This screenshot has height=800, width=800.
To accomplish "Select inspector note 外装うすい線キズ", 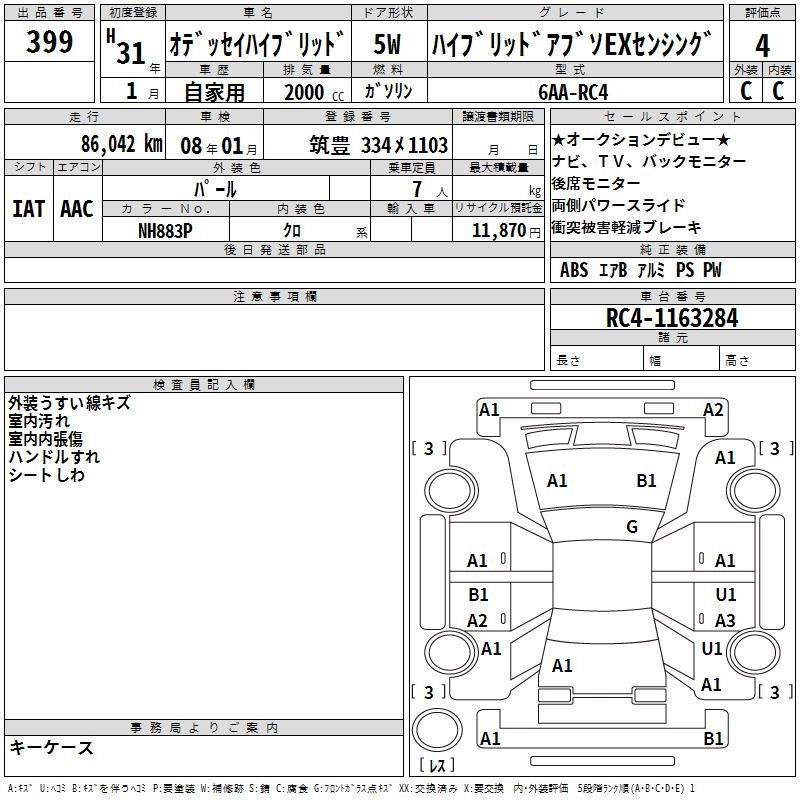I will 69,403.
